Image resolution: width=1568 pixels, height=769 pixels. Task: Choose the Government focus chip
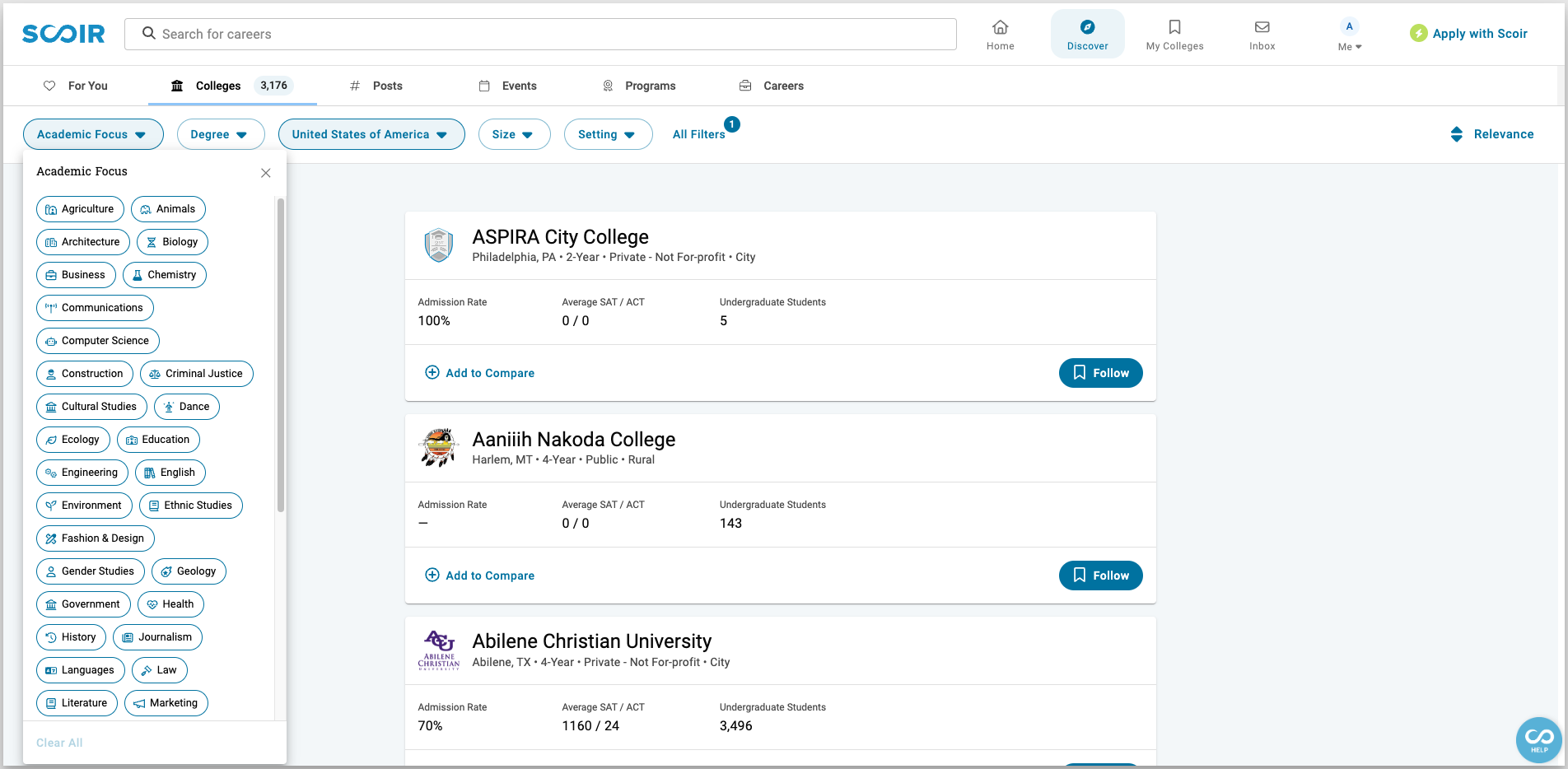point(83,604)
